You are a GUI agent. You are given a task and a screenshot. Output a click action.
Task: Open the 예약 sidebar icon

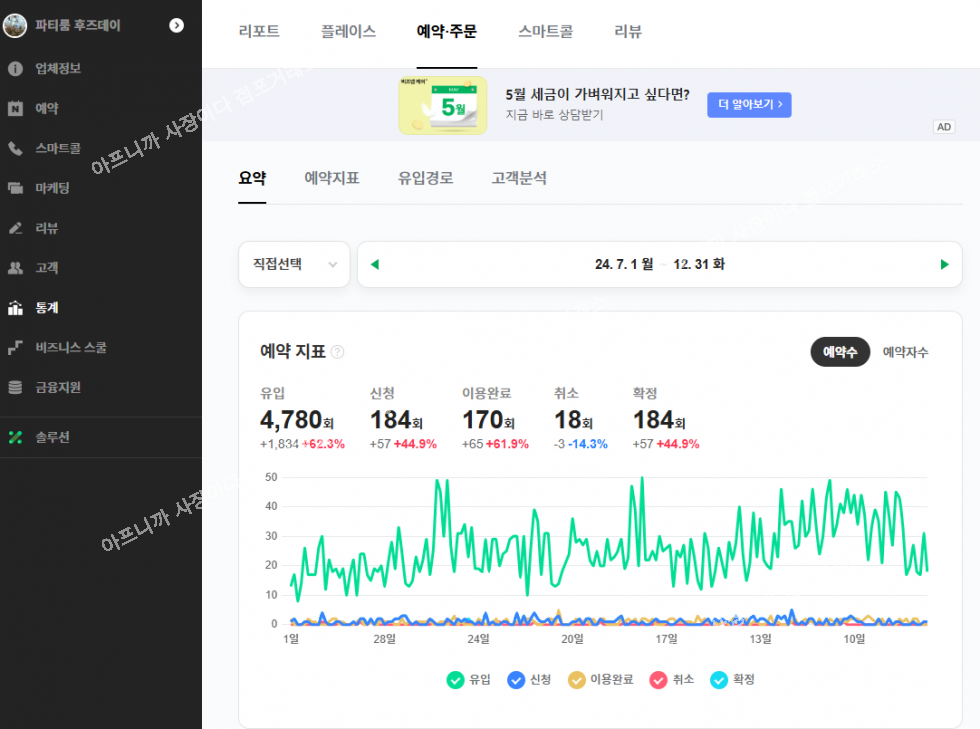pyautogui.click(x=15, y=109)
